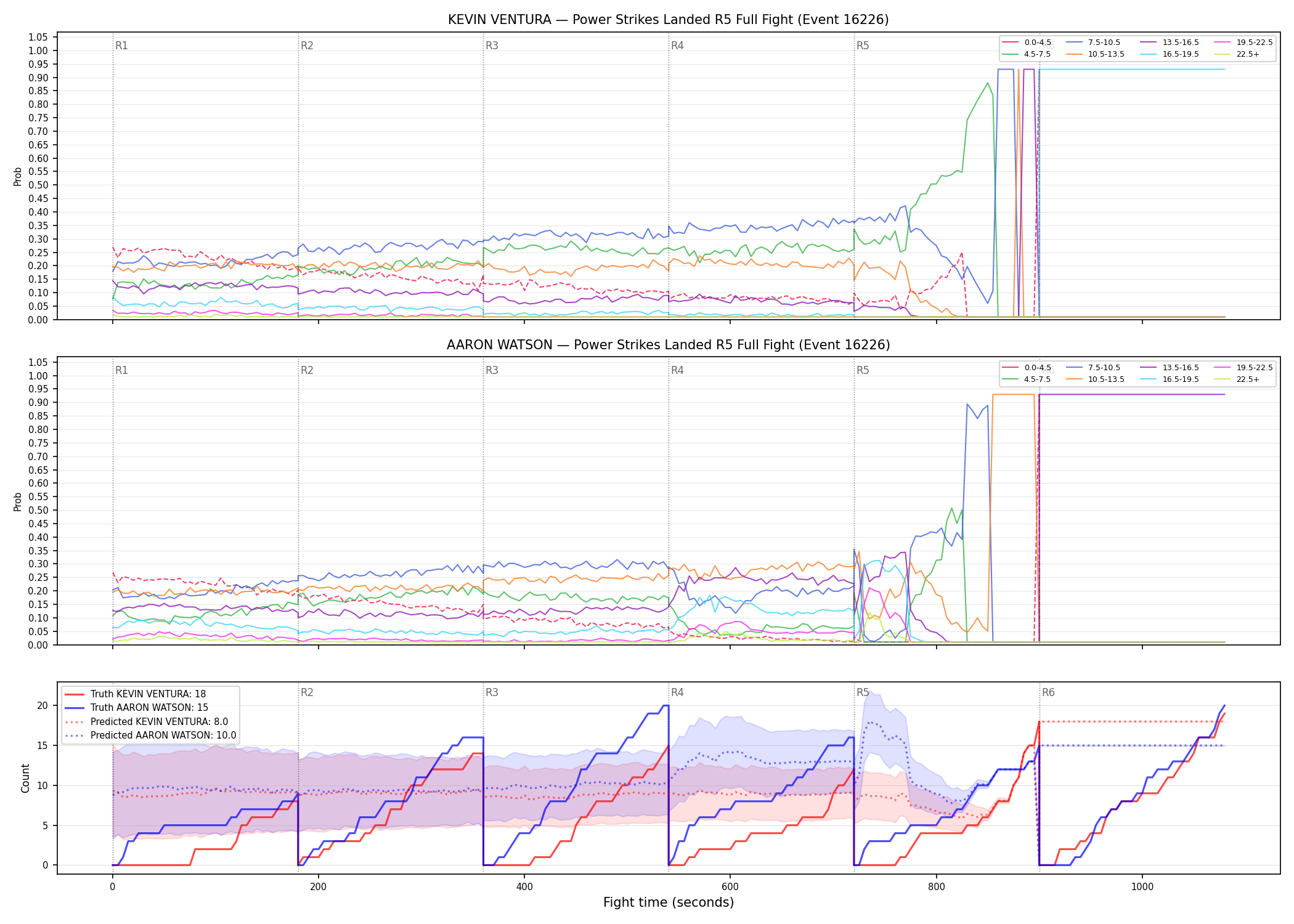
Task: Click the R5 round marker in Ventura chart
Action: tap(863, 46)
